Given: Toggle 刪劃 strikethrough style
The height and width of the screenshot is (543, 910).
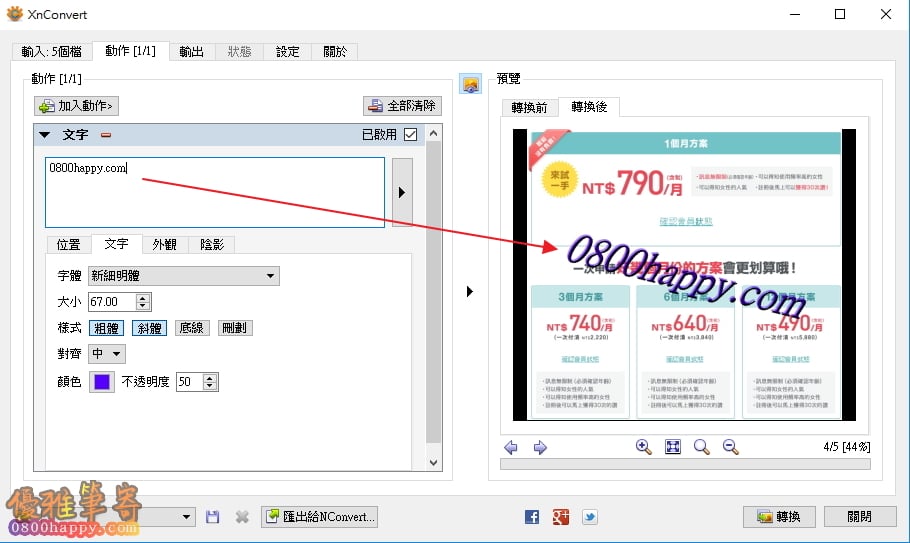Looking at the screenshot, I should coord(234,328).
